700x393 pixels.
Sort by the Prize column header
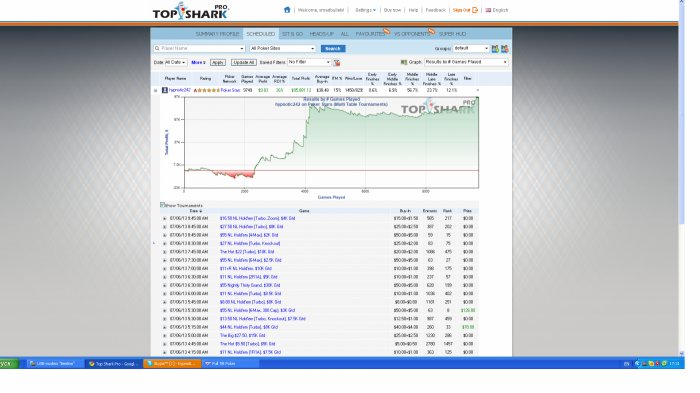[x=467, y=211]
